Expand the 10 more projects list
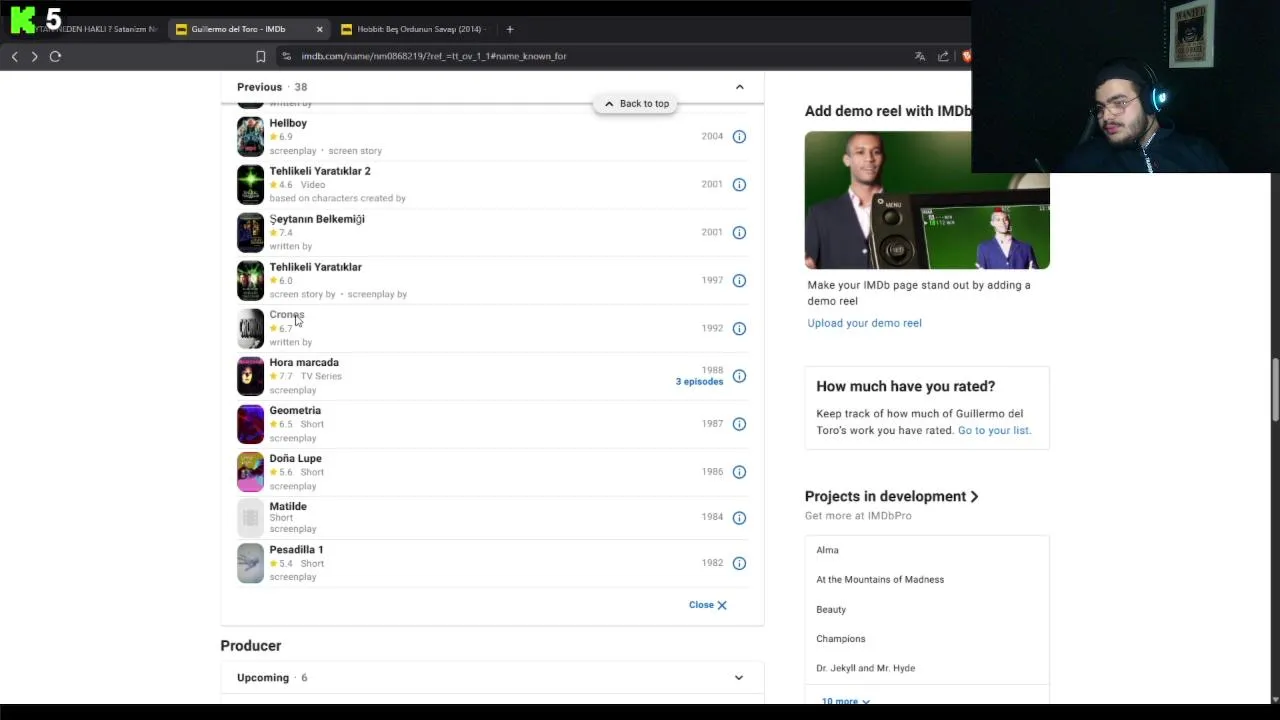 click(x=845, y=702)
